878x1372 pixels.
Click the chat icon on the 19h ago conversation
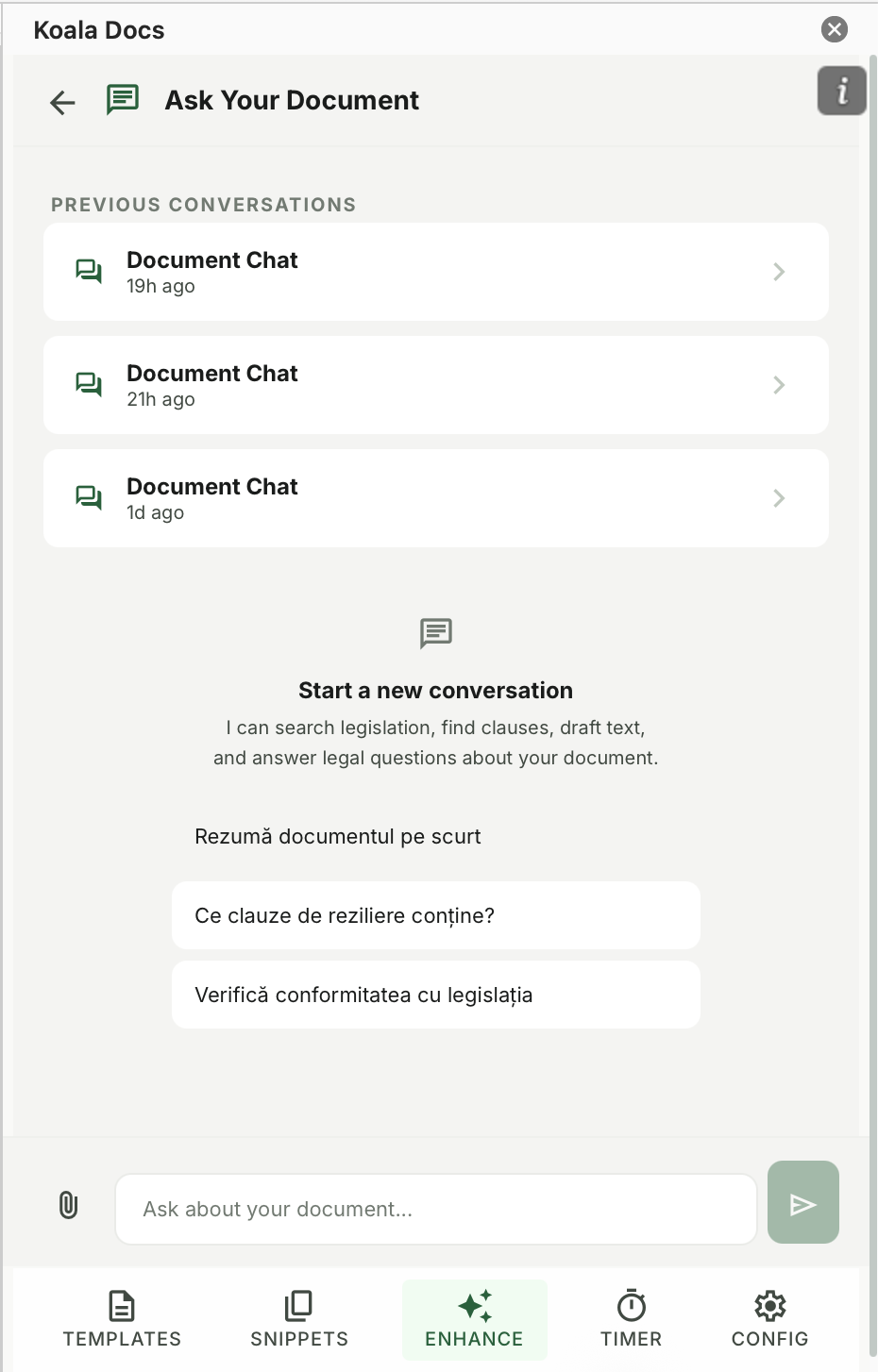click(88, 271)
